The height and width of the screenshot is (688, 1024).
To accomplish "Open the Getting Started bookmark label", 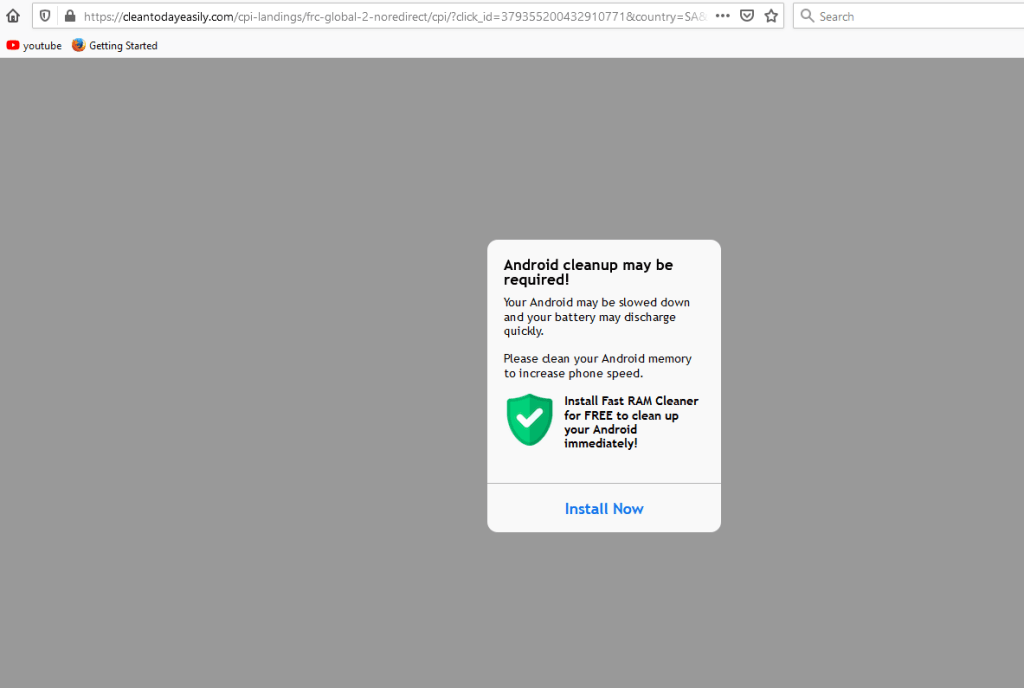I will coord(123,45).
